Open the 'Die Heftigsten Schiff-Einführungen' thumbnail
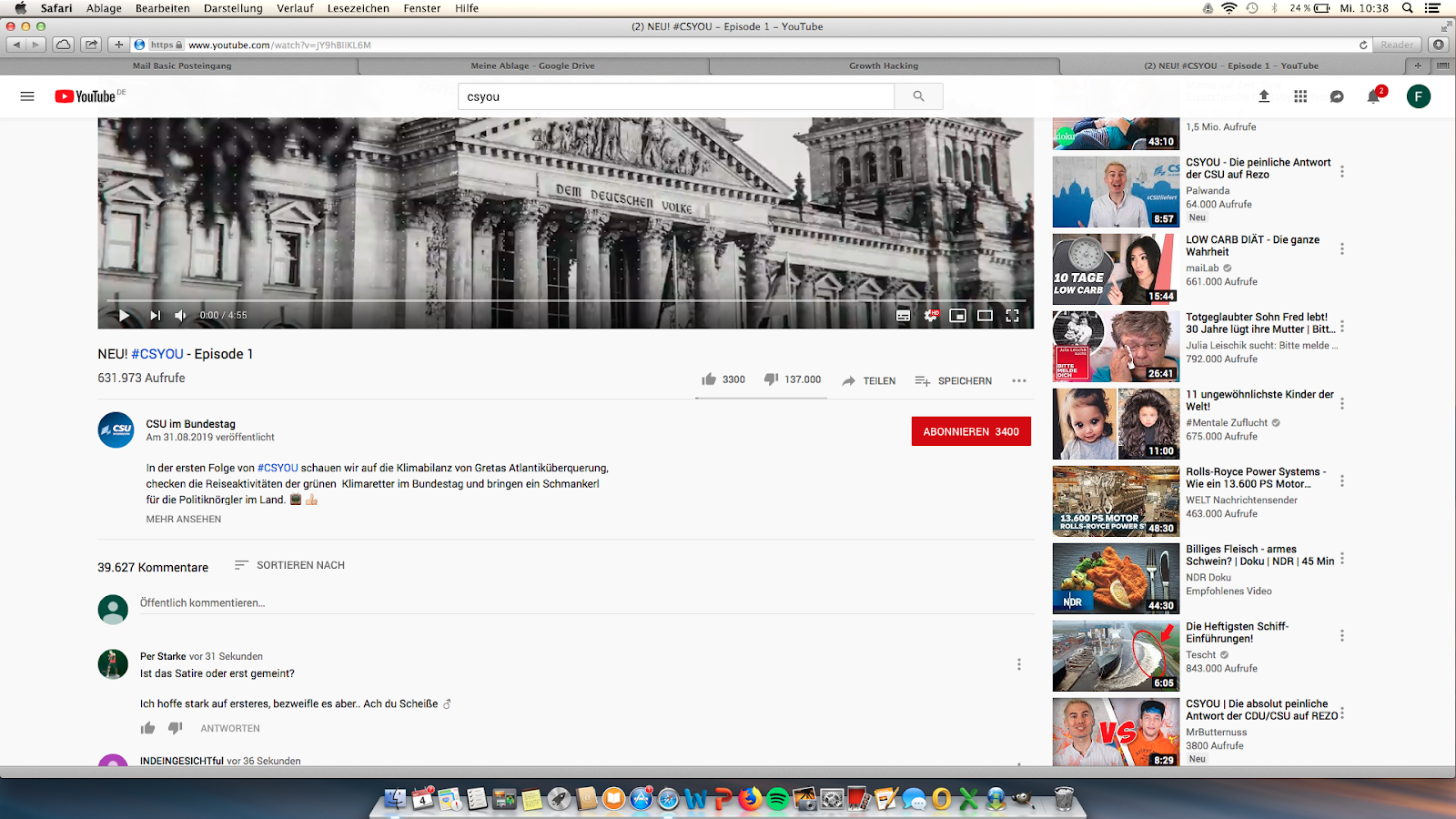 (x=1117, y=656)
